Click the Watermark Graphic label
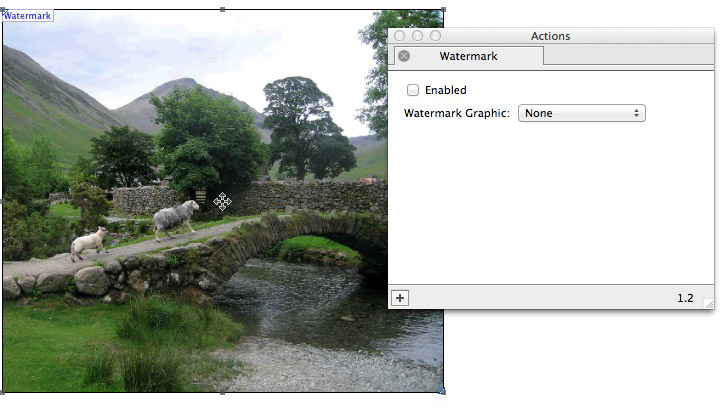720x408 pixels. [x=456, y=113]
